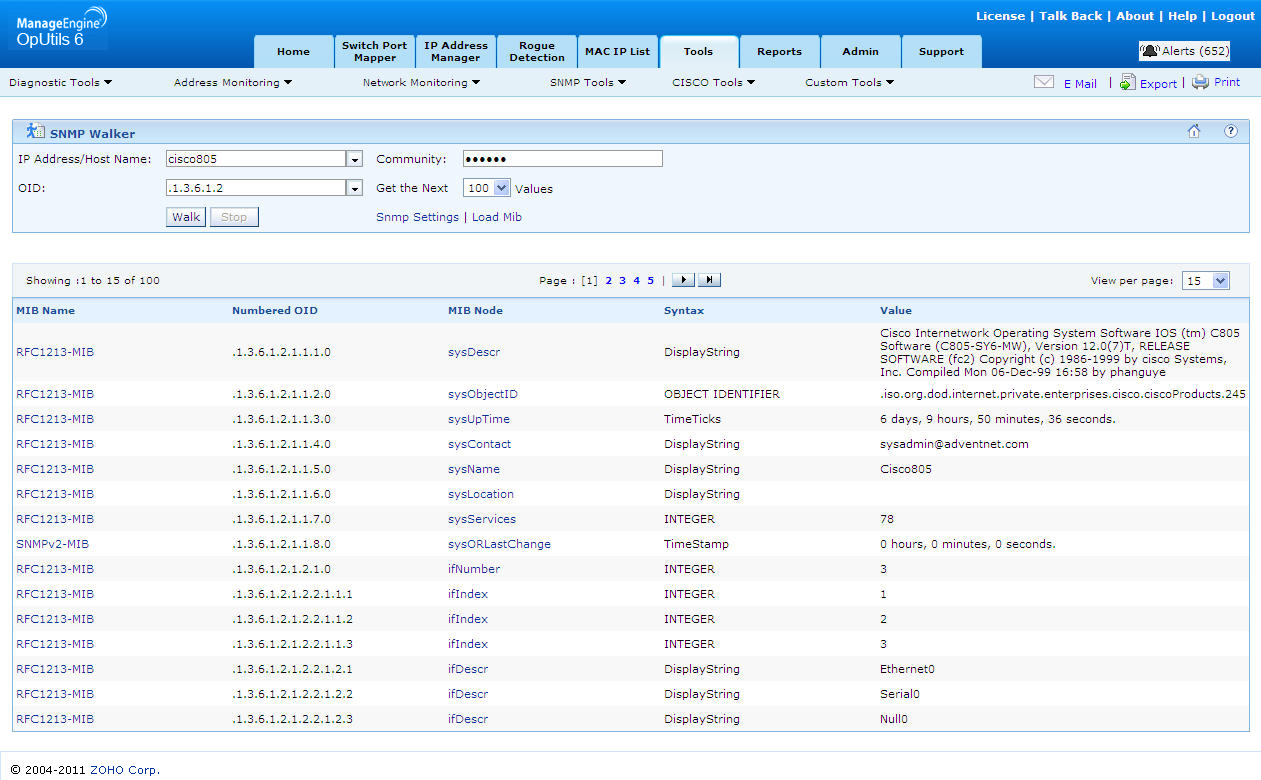Open the help question mark icon
1261x780 pixels.
click(x=1231, y=131)
